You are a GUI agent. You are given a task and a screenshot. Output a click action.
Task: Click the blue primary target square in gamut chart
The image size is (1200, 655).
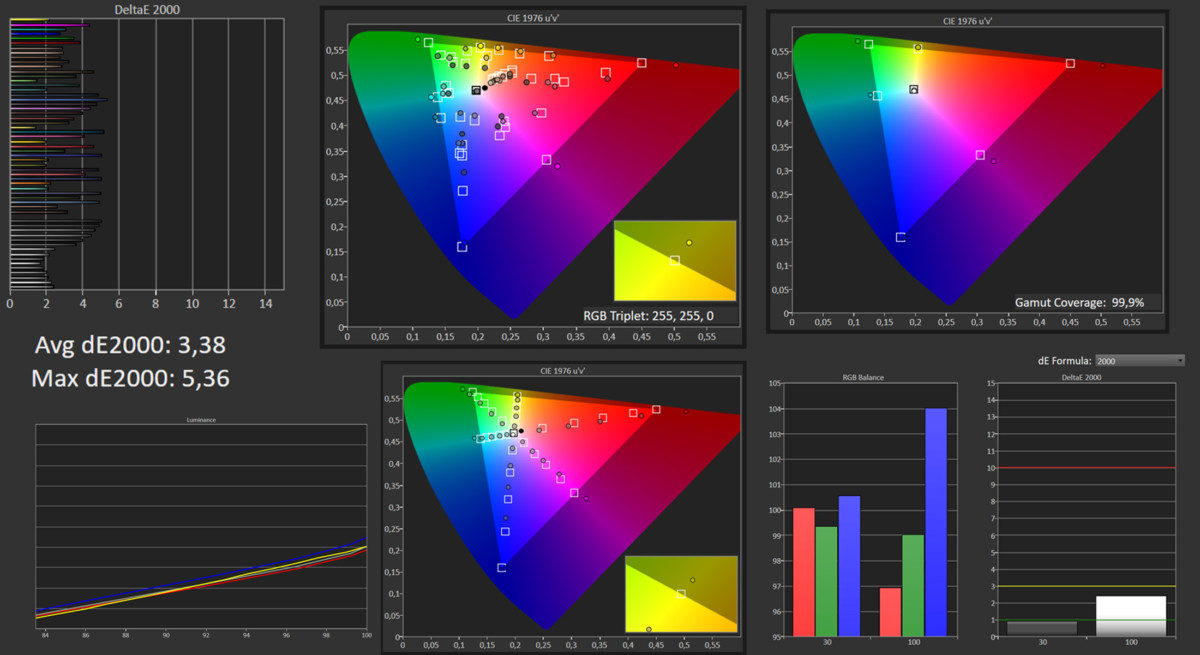click(x=900, y=237)
